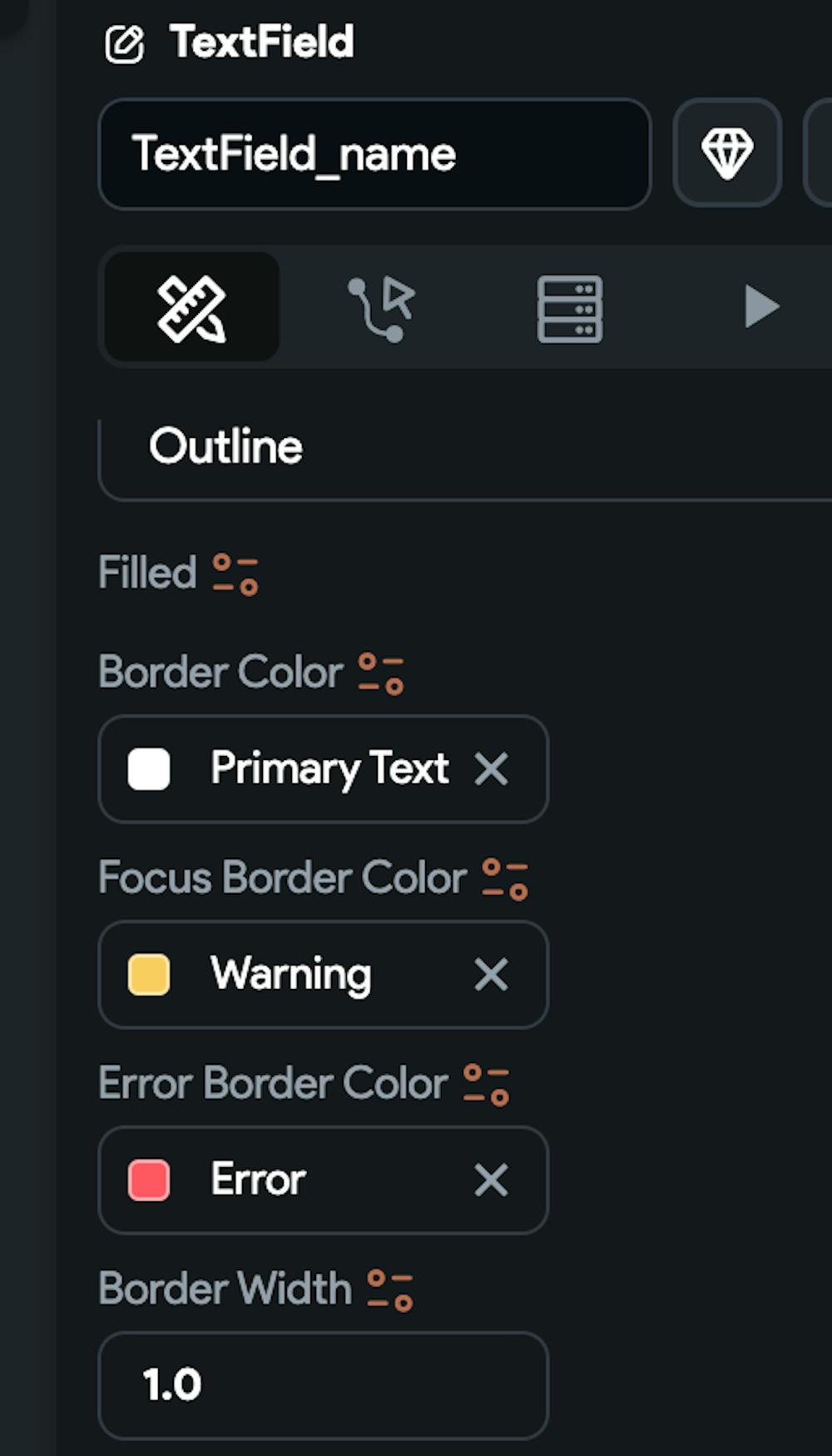Image resolution: width=832 pixels, height=1456 pixels.
Task: Clear the Error border color selection
Action: [491, 1180]
